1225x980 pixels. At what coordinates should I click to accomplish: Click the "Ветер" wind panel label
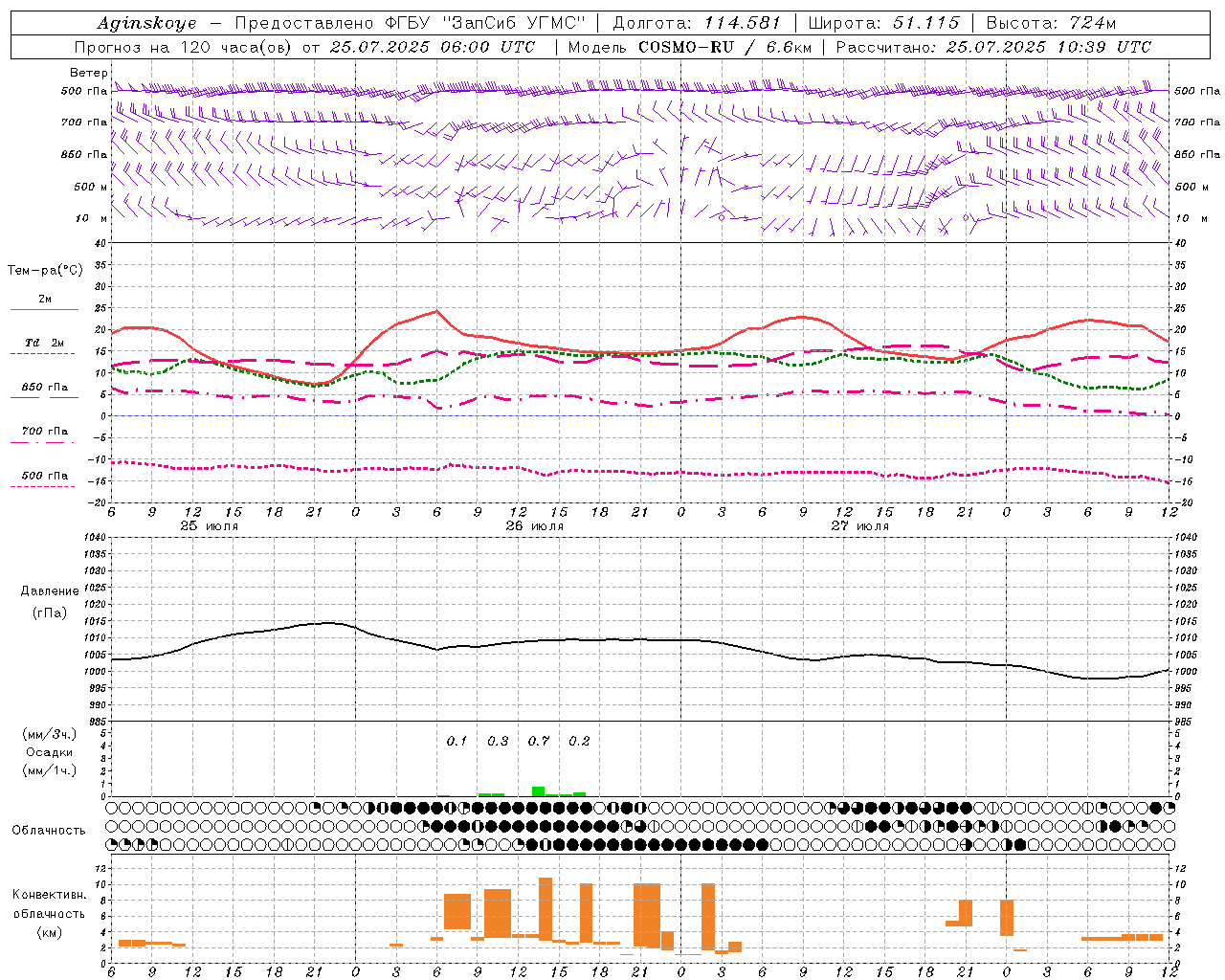coord(88,73)
